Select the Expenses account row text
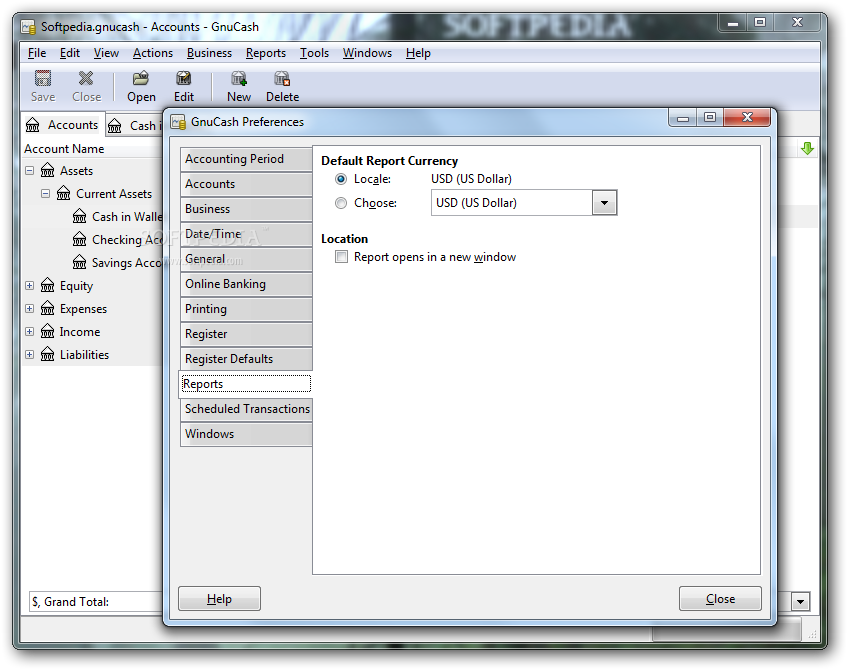Screen dimensions: 848x670 (83, 309)
